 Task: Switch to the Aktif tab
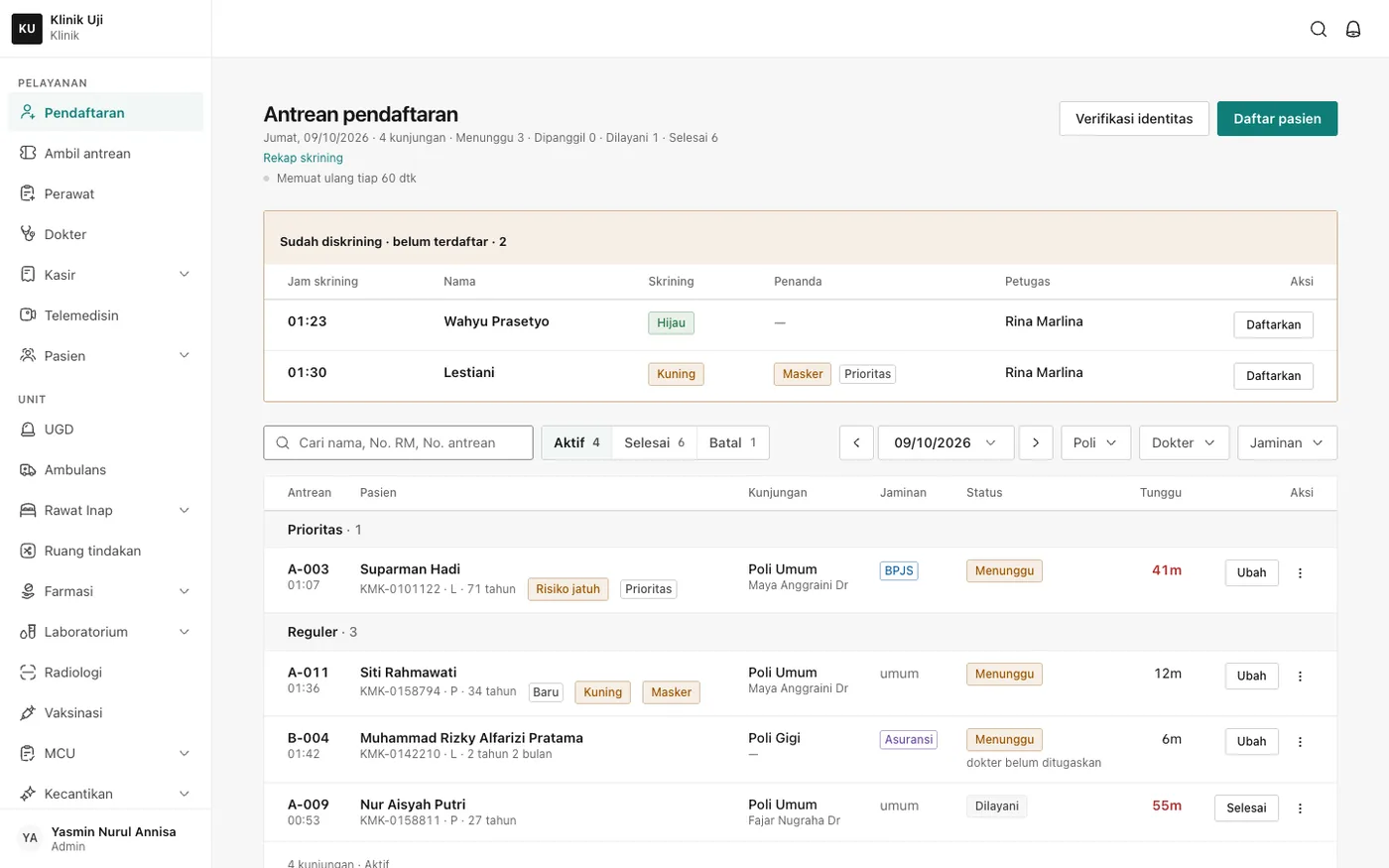click(x=576, y=442)
